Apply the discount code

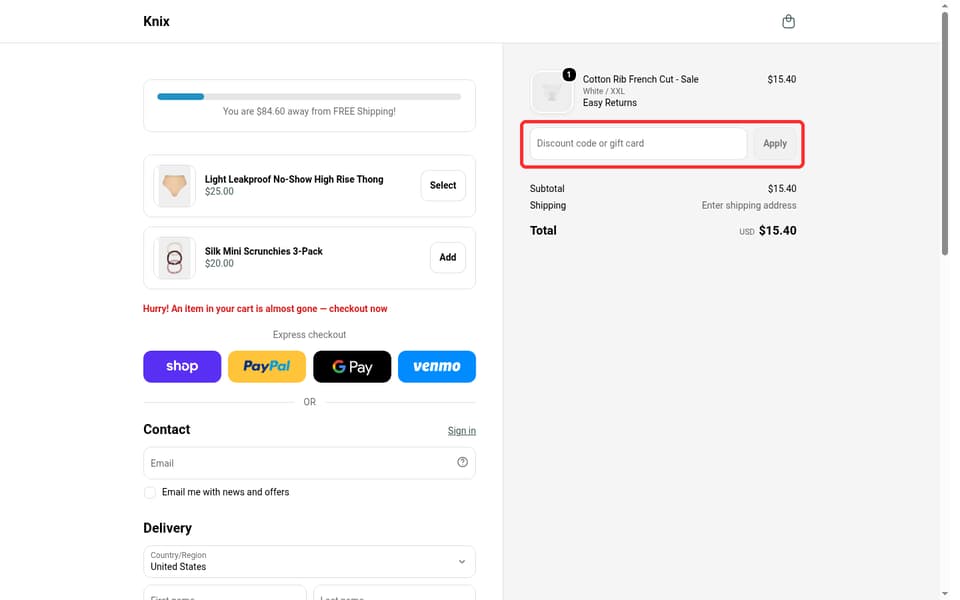coord(774,144)
